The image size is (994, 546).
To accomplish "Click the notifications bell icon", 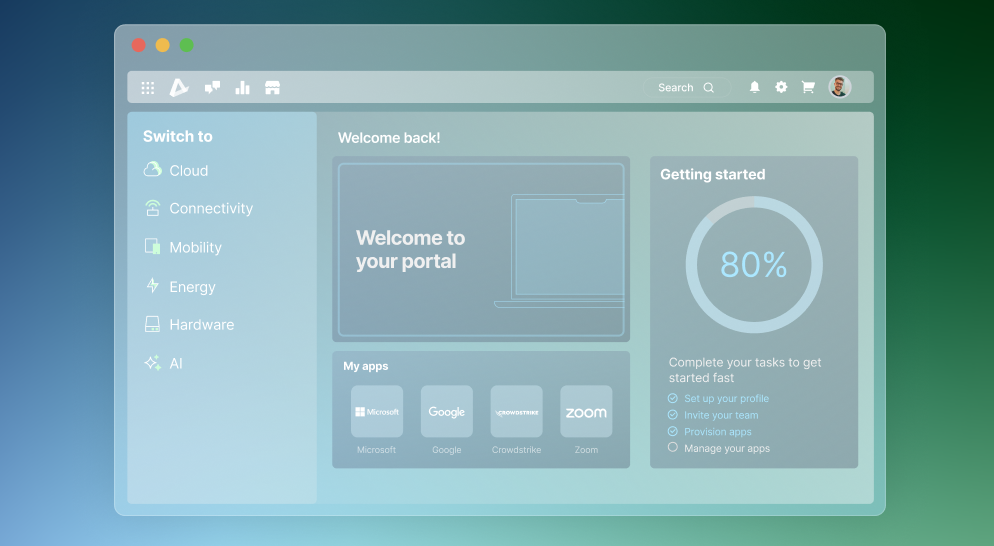I will click(x=754, y=87).
